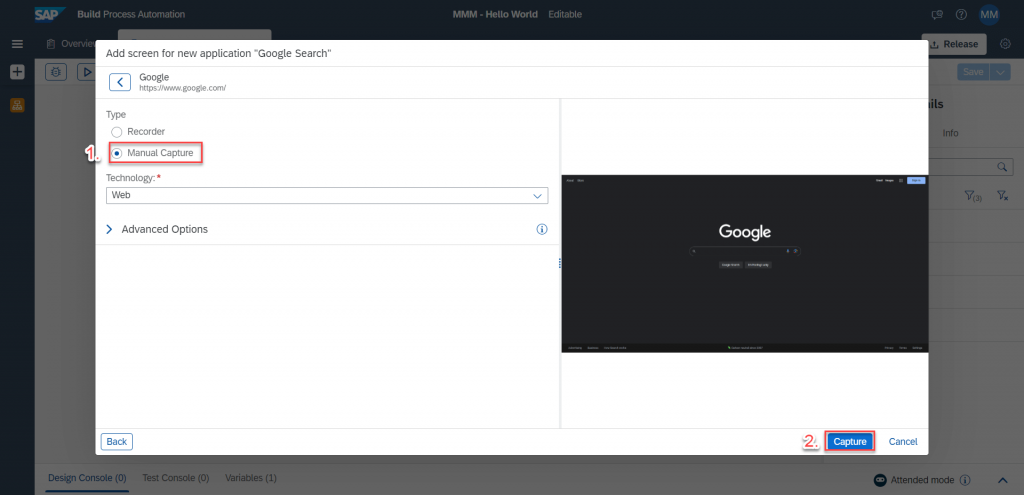The image size is (1024, 495).
Task: Click the panel splitter handle dots
Action: 560,263
